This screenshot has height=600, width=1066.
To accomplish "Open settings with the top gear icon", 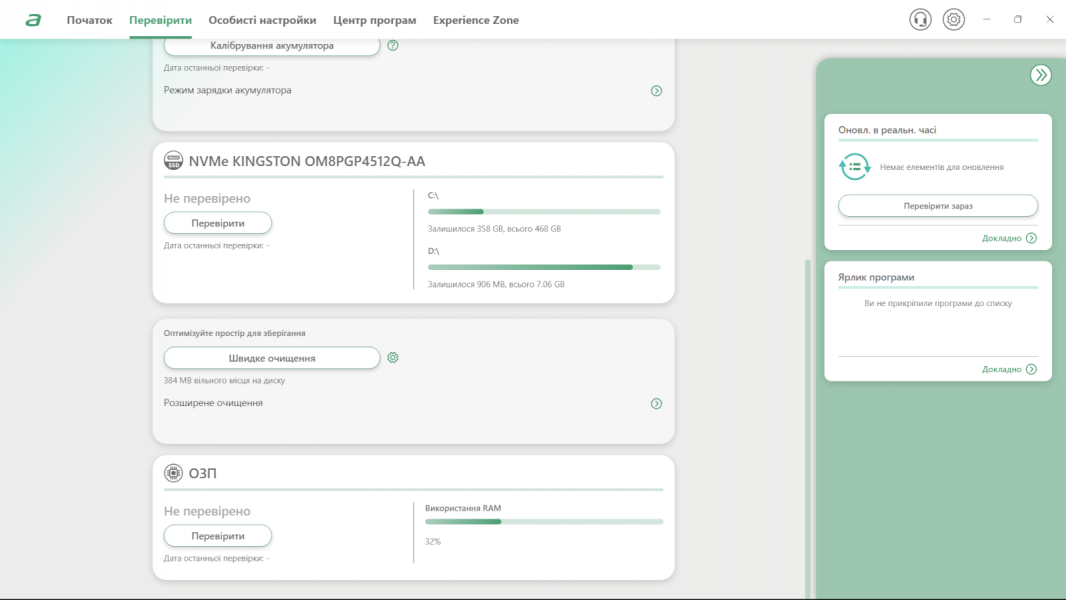I will point(954,20).
